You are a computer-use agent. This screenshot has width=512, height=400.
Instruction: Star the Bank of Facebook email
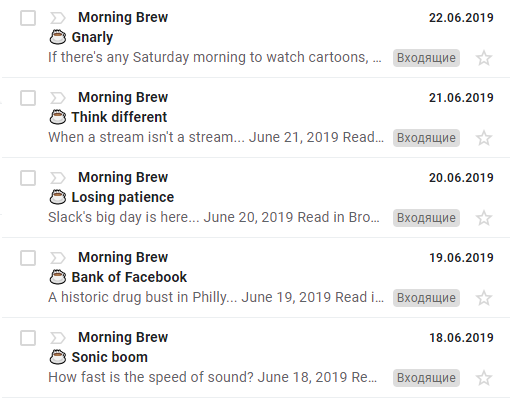pos(484,298)
